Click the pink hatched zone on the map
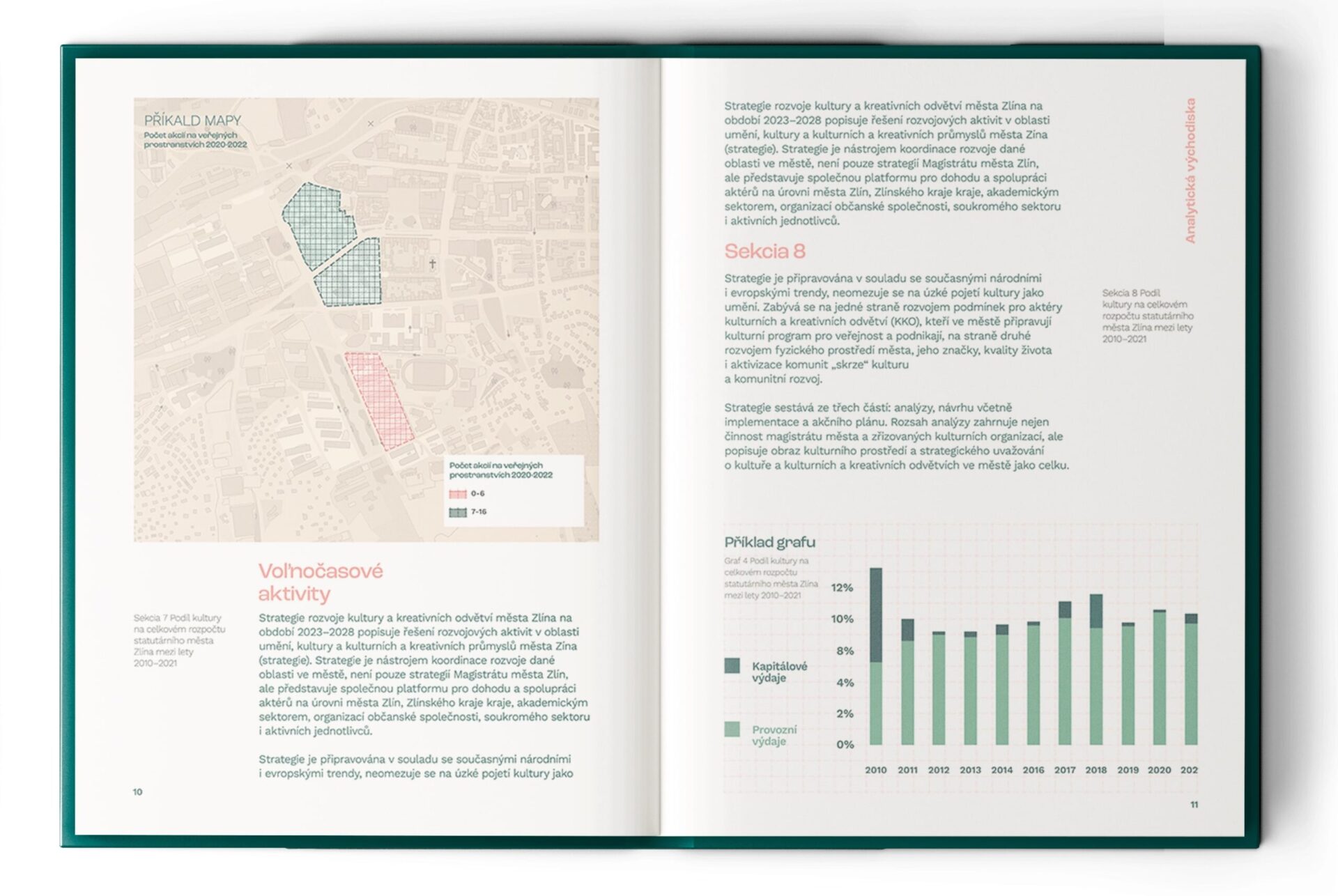 click(378, 401)
